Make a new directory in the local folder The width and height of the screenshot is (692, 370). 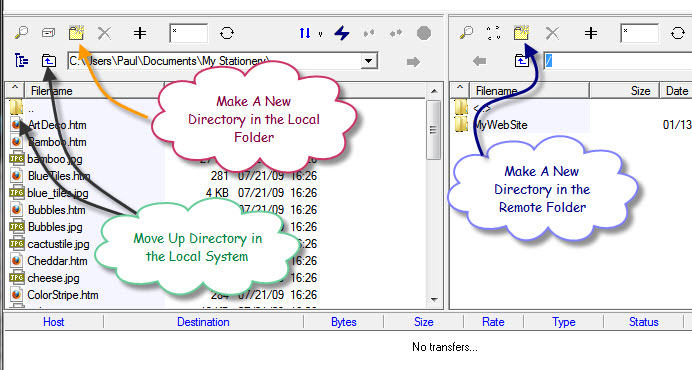coord(76,33)
